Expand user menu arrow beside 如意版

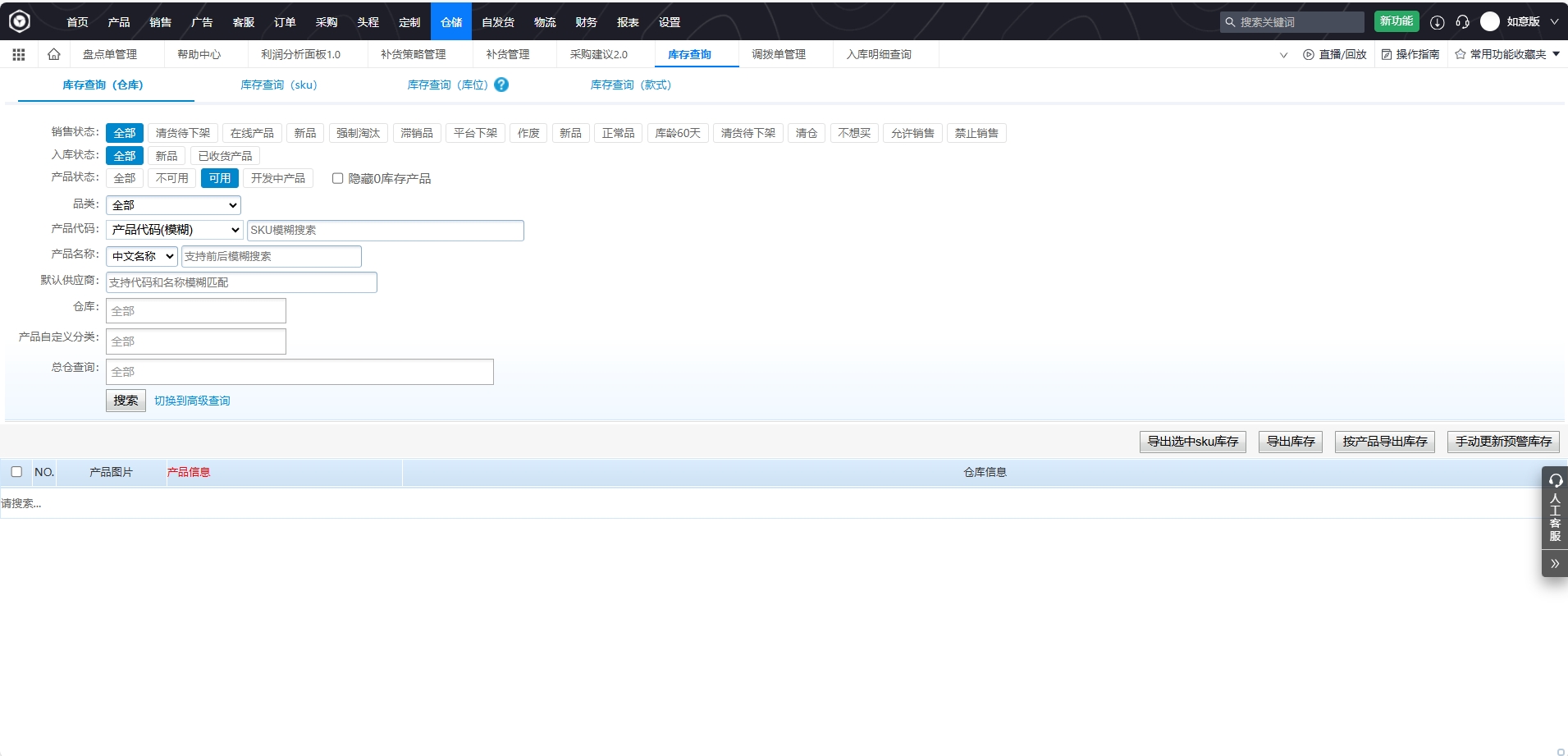tap(1554, 22)
